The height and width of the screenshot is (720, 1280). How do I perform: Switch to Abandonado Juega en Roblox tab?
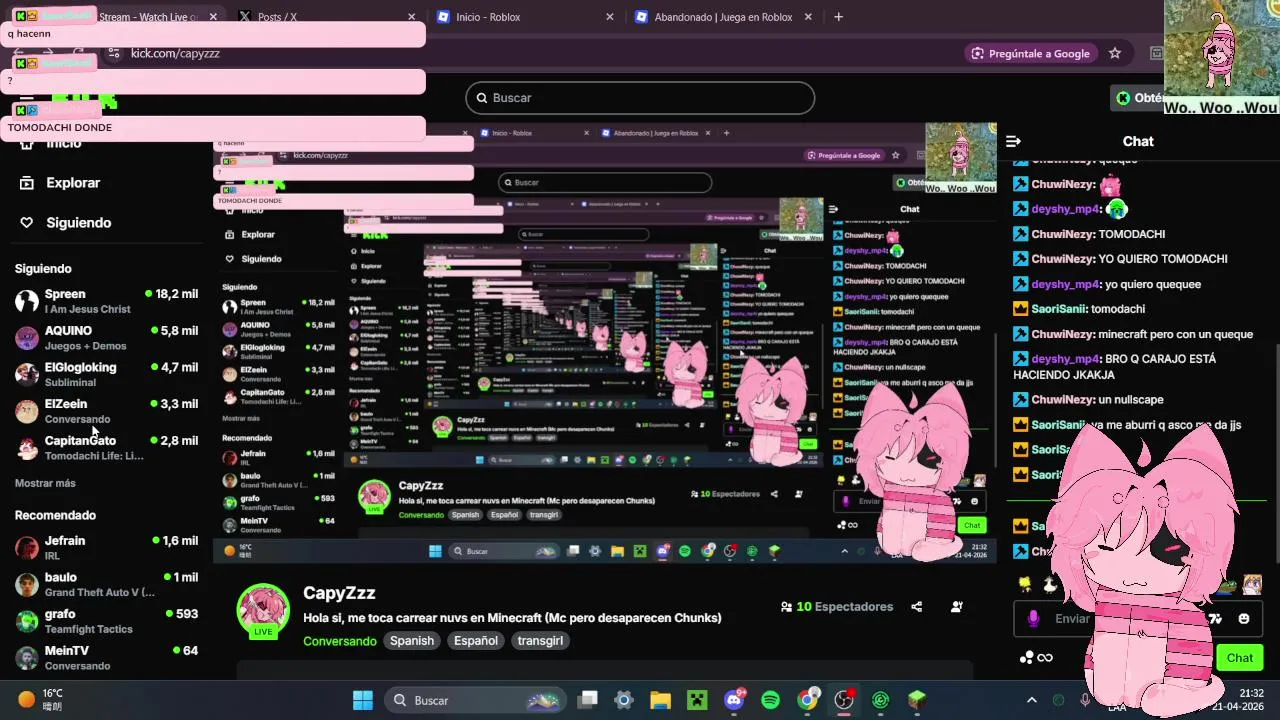723,17
